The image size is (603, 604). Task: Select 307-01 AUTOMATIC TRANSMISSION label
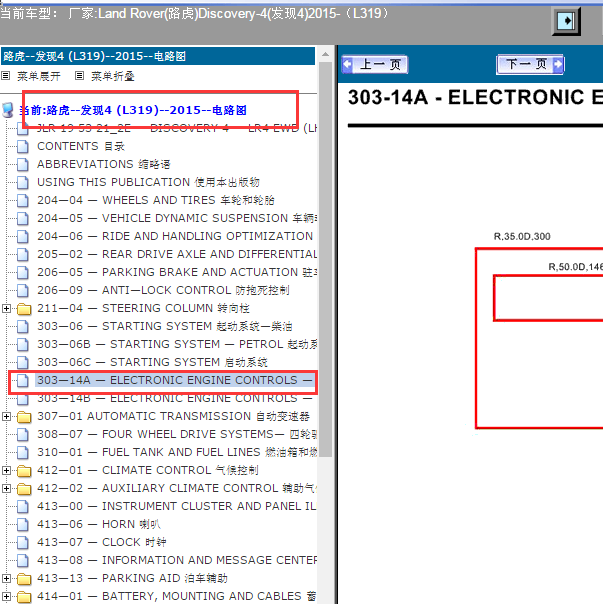point(173,416)
